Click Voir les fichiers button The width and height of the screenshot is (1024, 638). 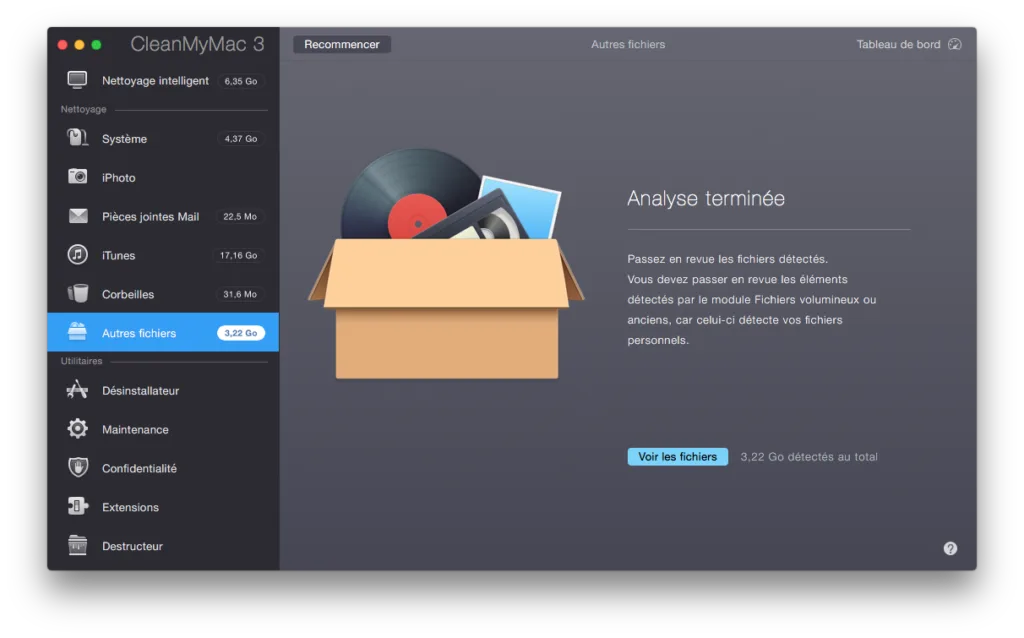[677, 456]
